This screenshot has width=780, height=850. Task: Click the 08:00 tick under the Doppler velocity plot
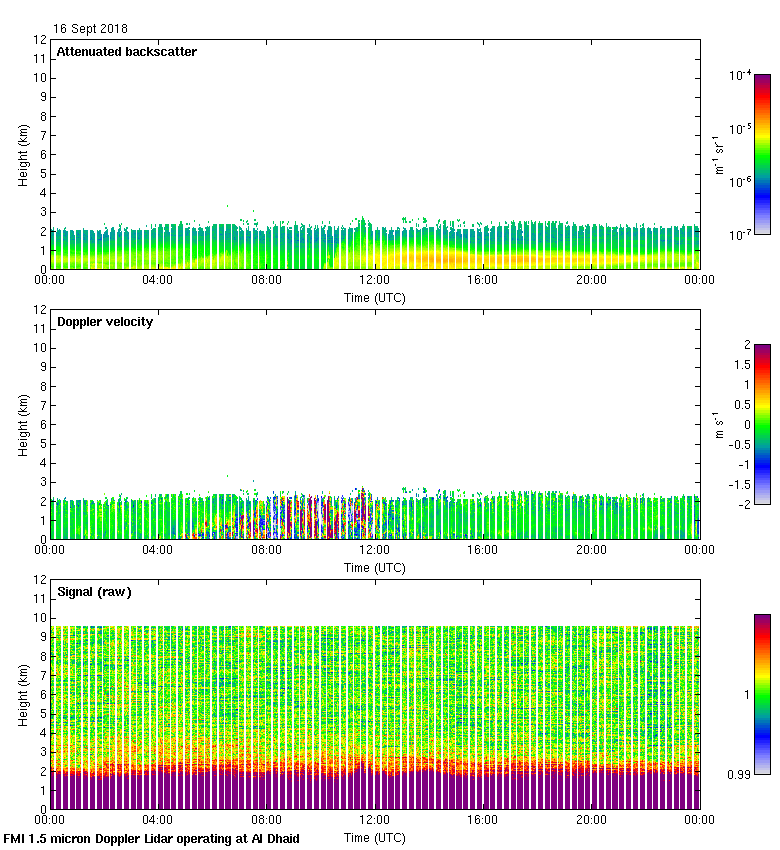pyautogui.click(x=266, y=551)
